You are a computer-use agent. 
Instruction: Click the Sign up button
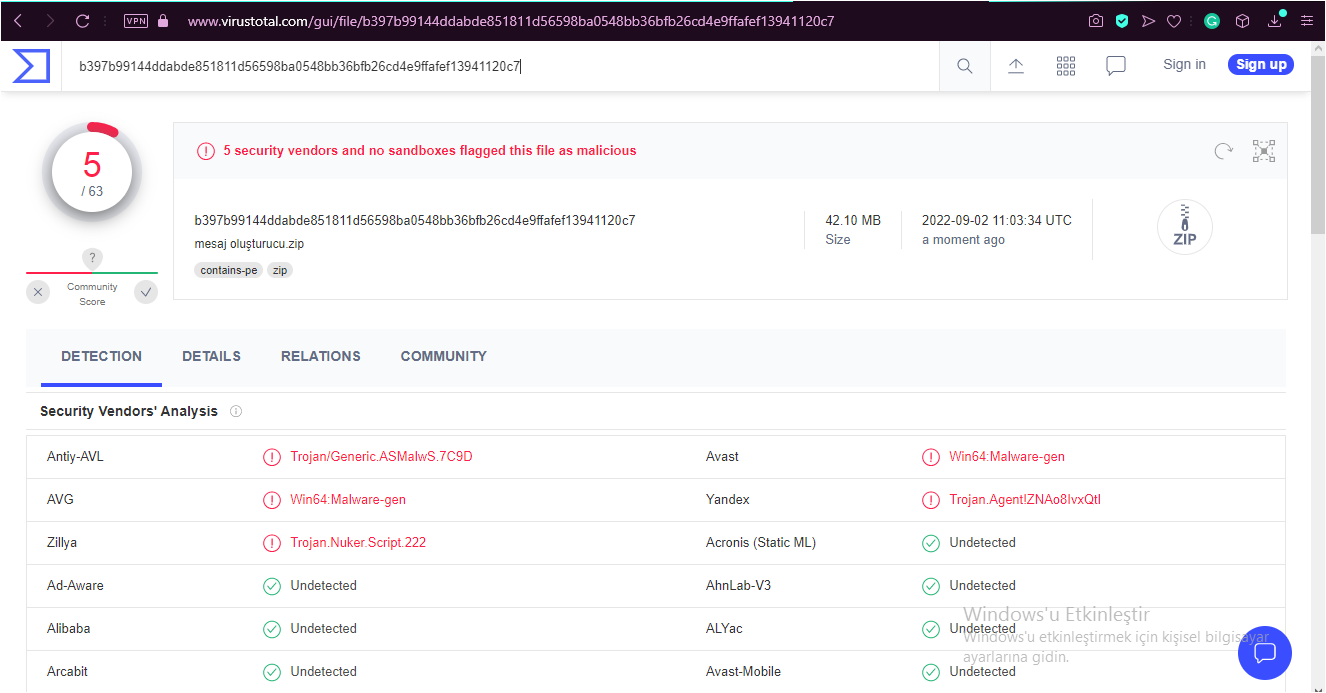(1261, 64)
